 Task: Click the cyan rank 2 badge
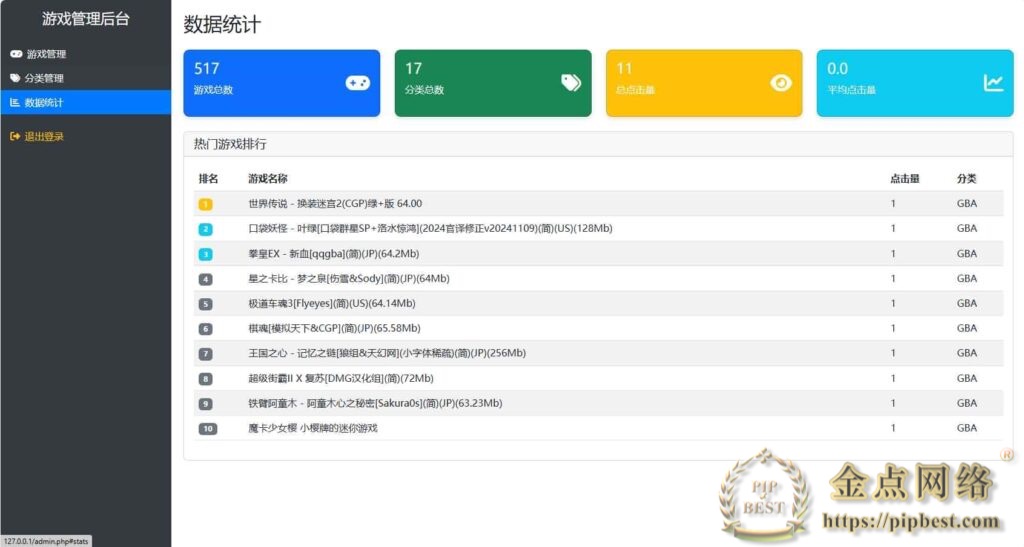click(x=205, y=229)
